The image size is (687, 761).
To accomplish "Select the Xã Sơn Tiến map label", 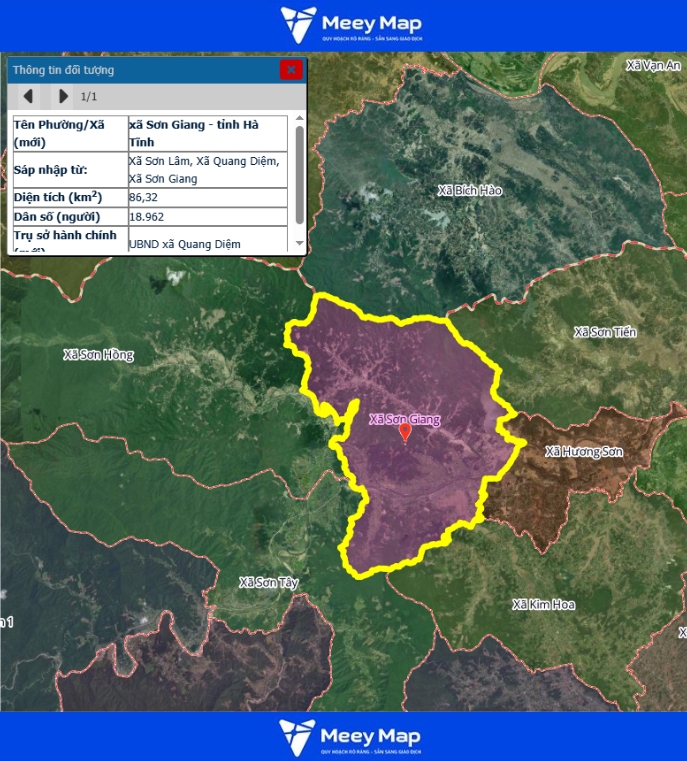I will (605, 331).
